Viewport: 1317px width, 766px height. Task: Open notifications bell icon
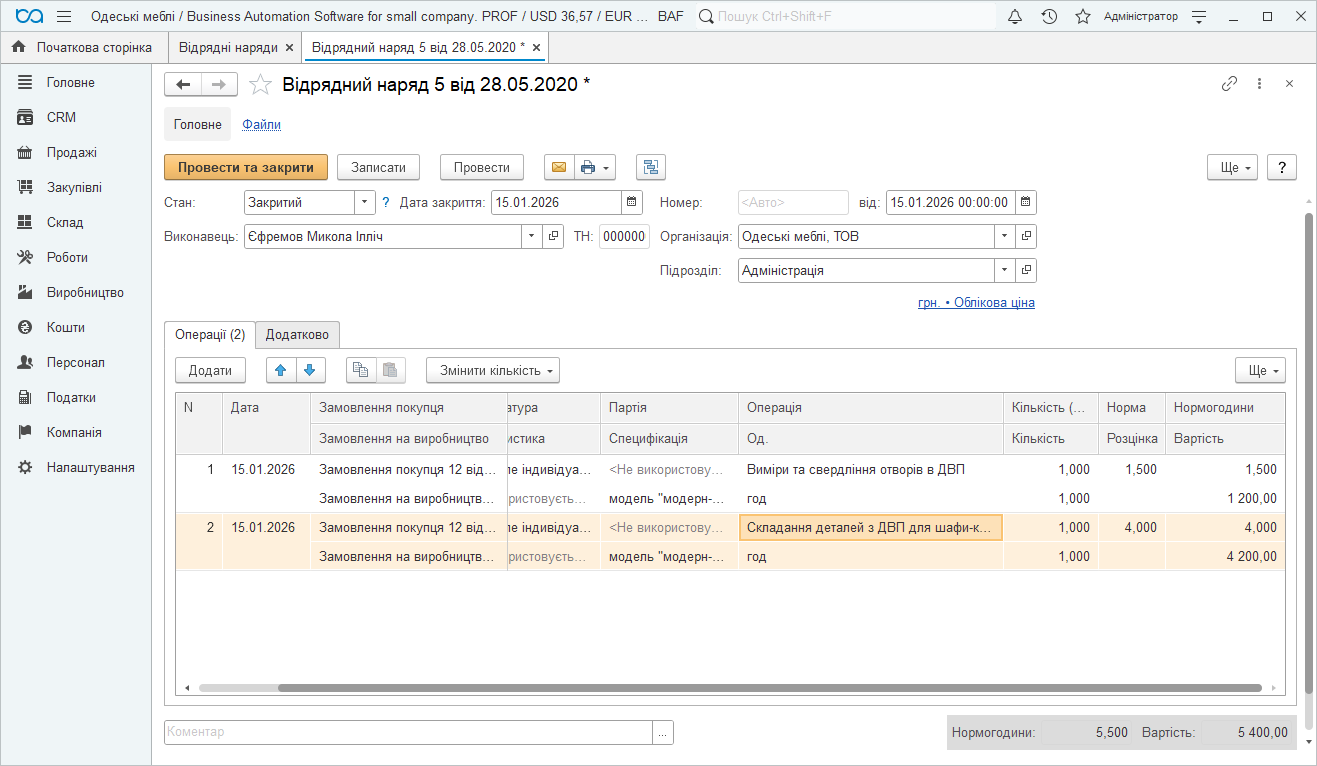[1015, 17]
